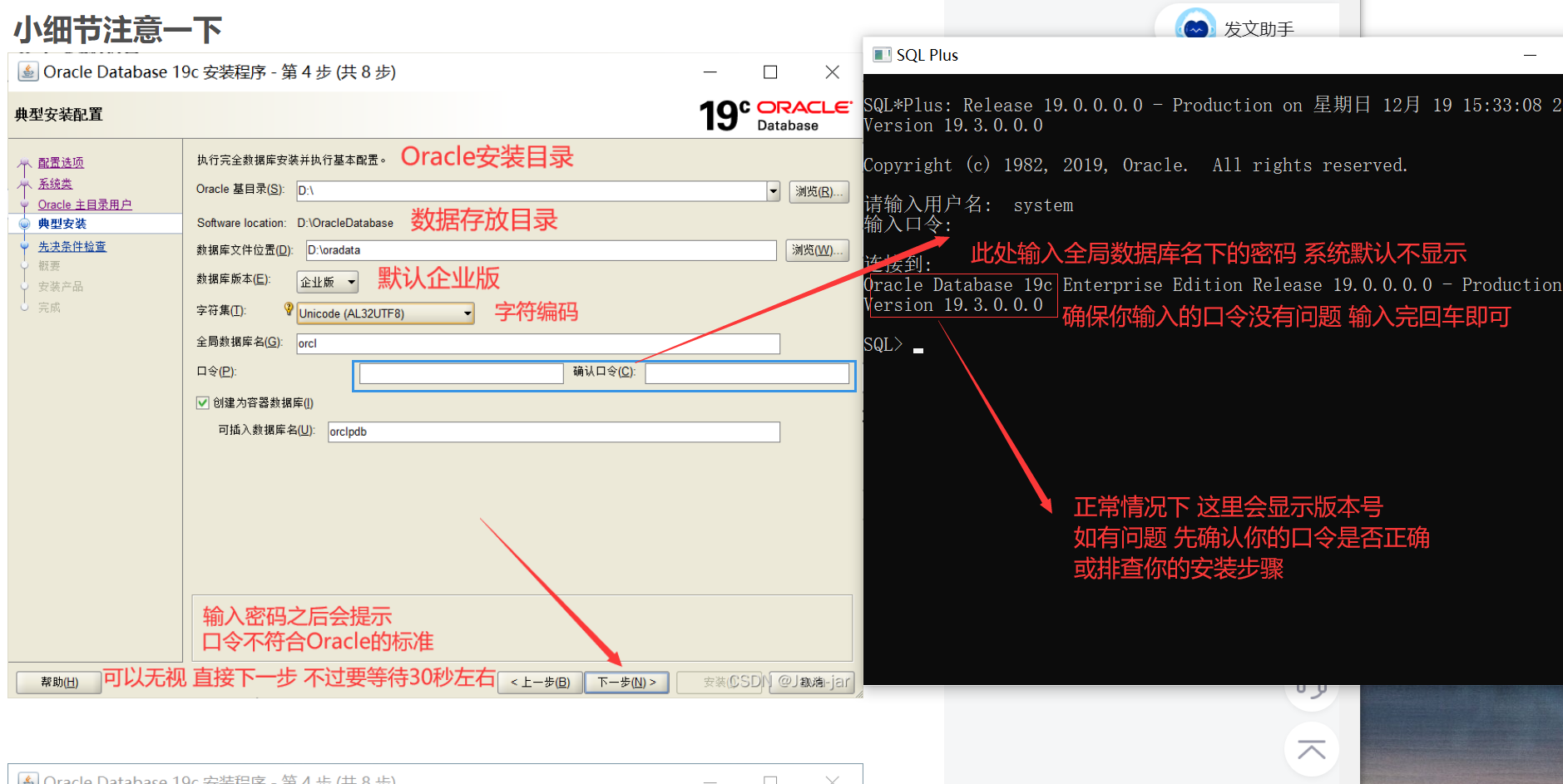Screen dimensions: 1563x784
Task: Select 先决条件检查 in sidebar steps
Action: coord(74,245)
